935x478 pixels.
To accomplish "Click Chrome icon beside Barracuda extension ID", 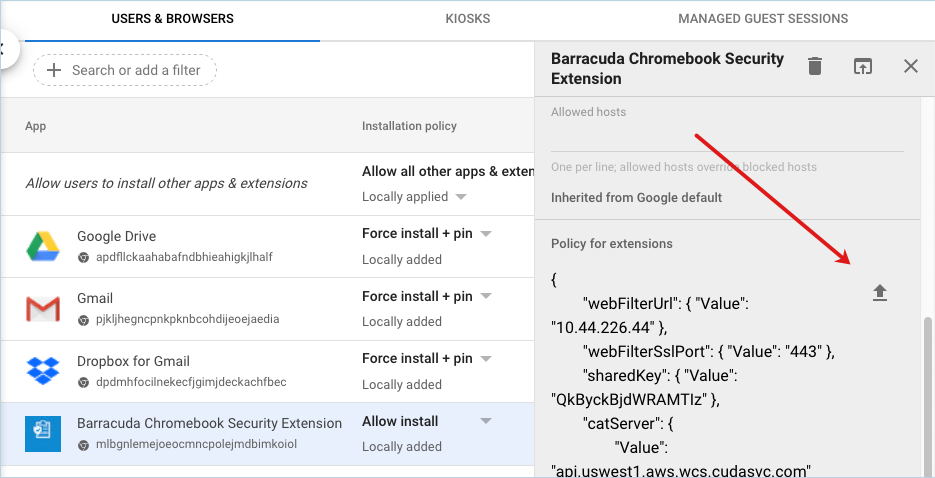I will click(x=83, y=445).
